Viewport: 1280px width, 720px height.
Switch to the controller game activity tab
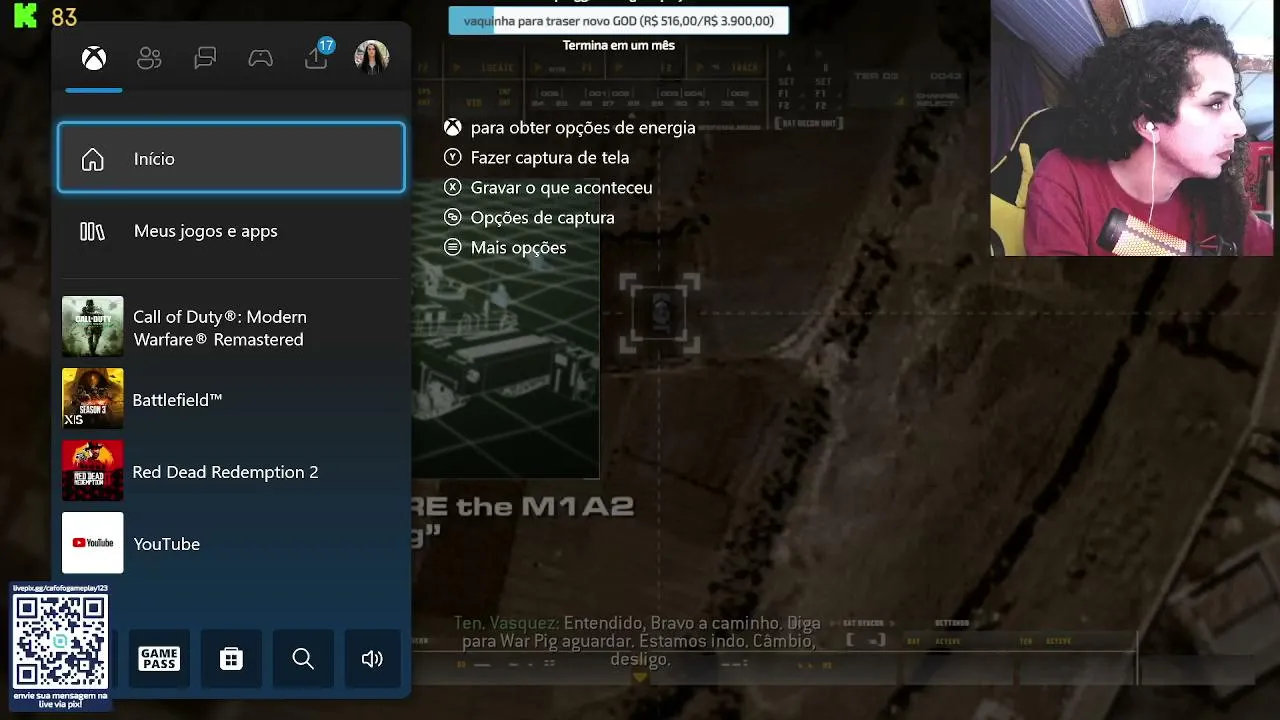point(261,58)
